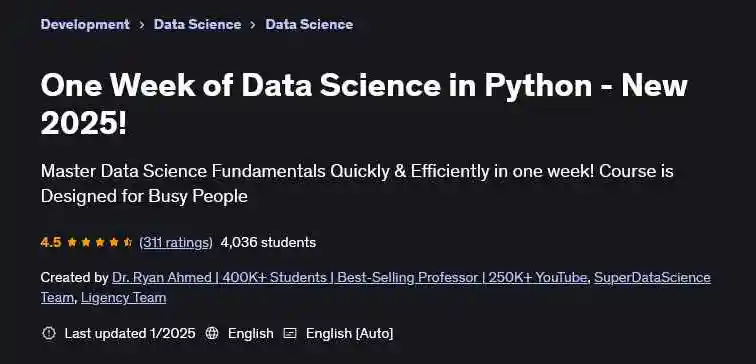Open the 311 ratings link
The width and height of the screenshot is (756, 364).
click(176, 242)
